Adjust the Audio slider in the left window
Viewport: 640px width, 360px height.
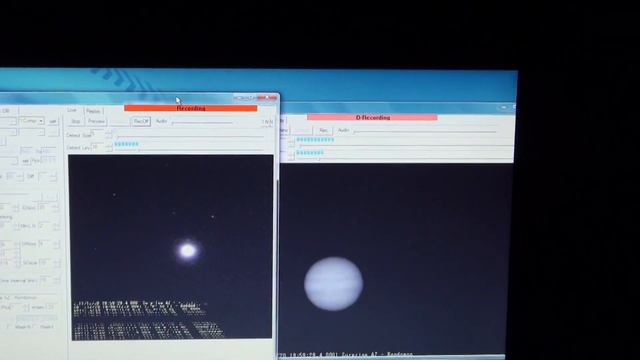[203, 122]
